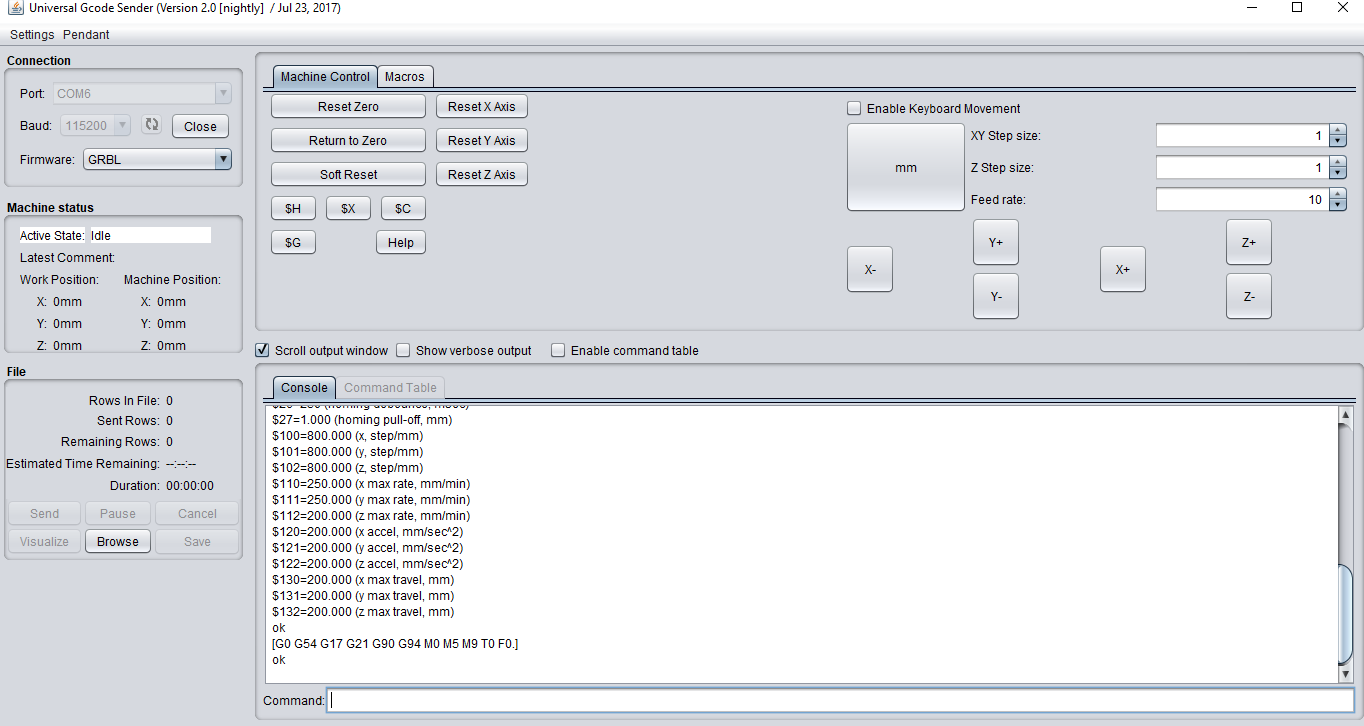Viewport: 1364px width, 726px height.
Task: Jog with the Z- button
Action: click(1249, 296)
